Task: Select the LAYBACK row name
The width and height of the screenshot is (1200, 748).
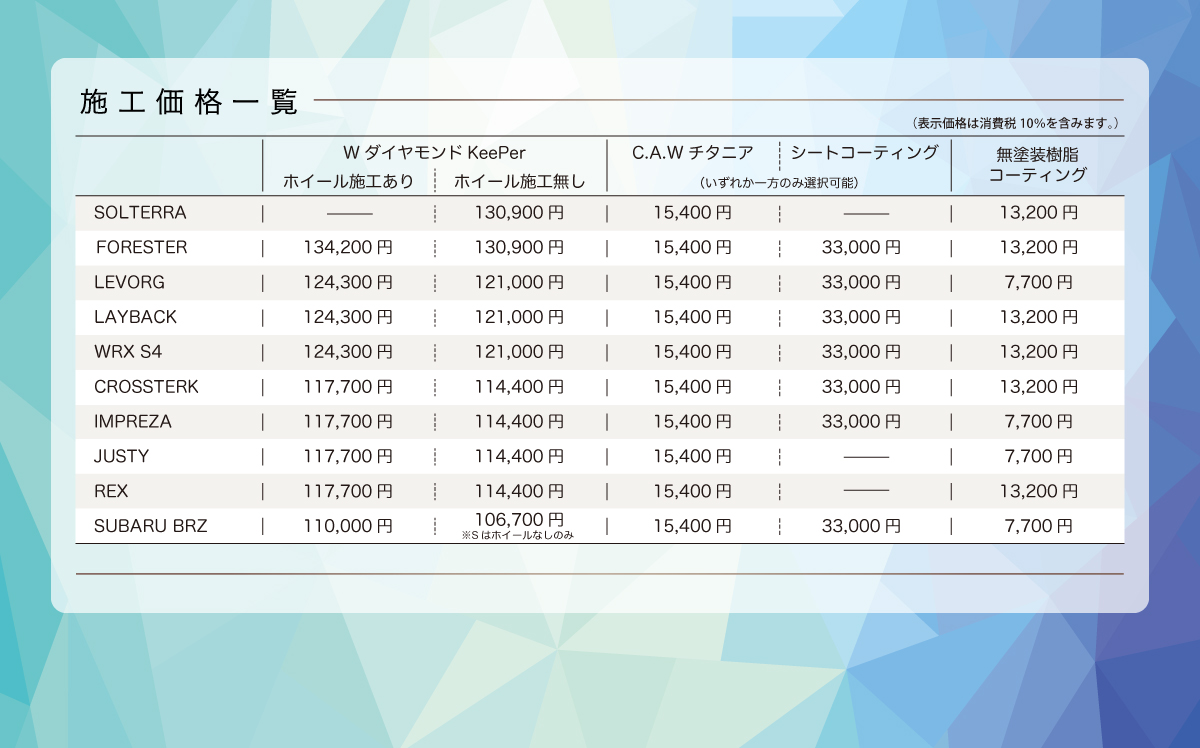Action: (x=135, y=317)
